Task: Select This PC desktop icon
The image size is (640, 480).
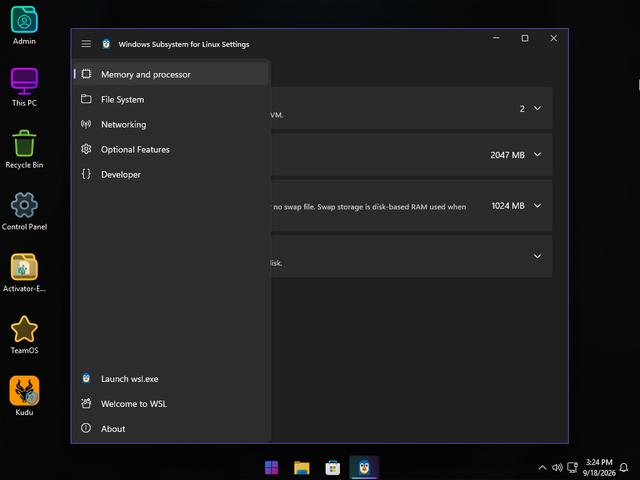Action: 24,87
